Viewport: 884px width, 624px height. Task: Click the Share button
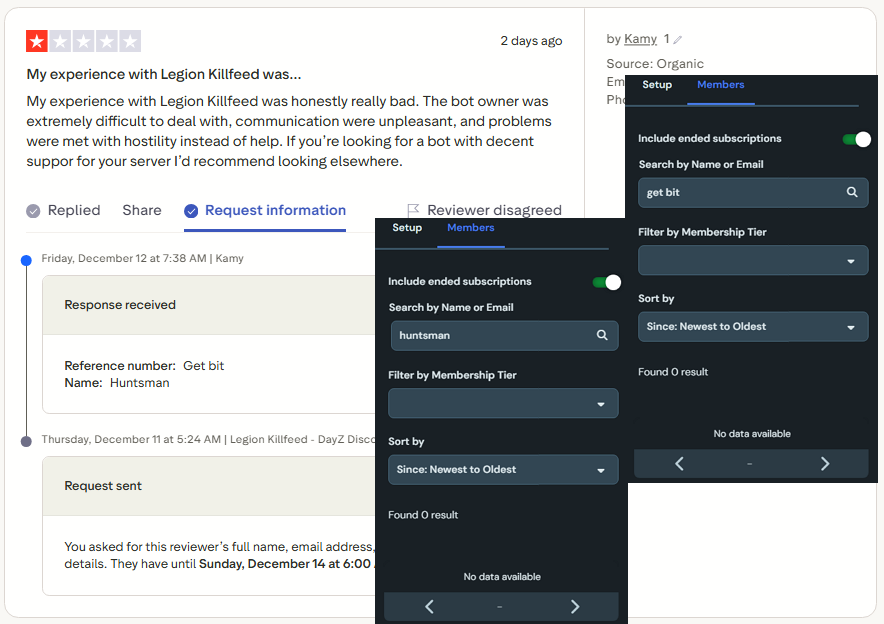[x=142, y=210]
